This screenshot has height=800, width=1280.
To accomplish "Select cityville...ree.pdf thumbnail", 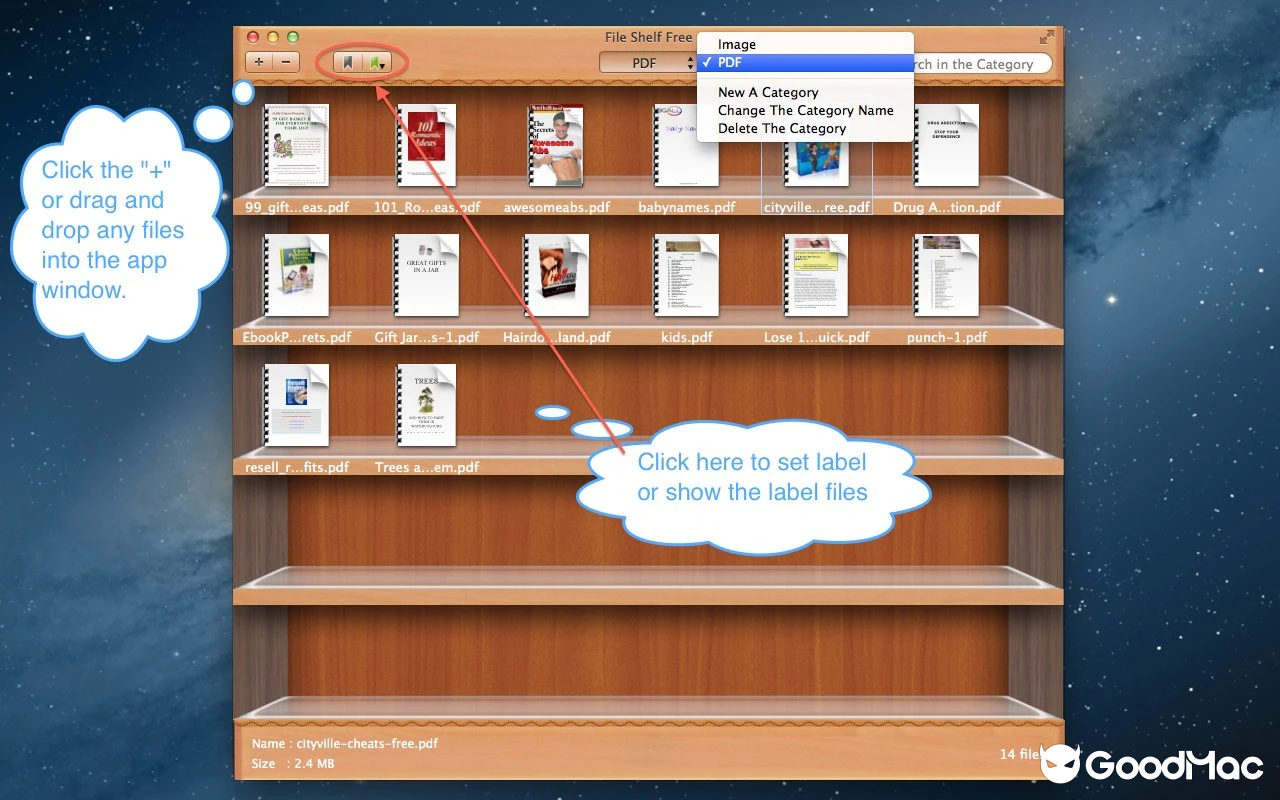I will point(816,163).
